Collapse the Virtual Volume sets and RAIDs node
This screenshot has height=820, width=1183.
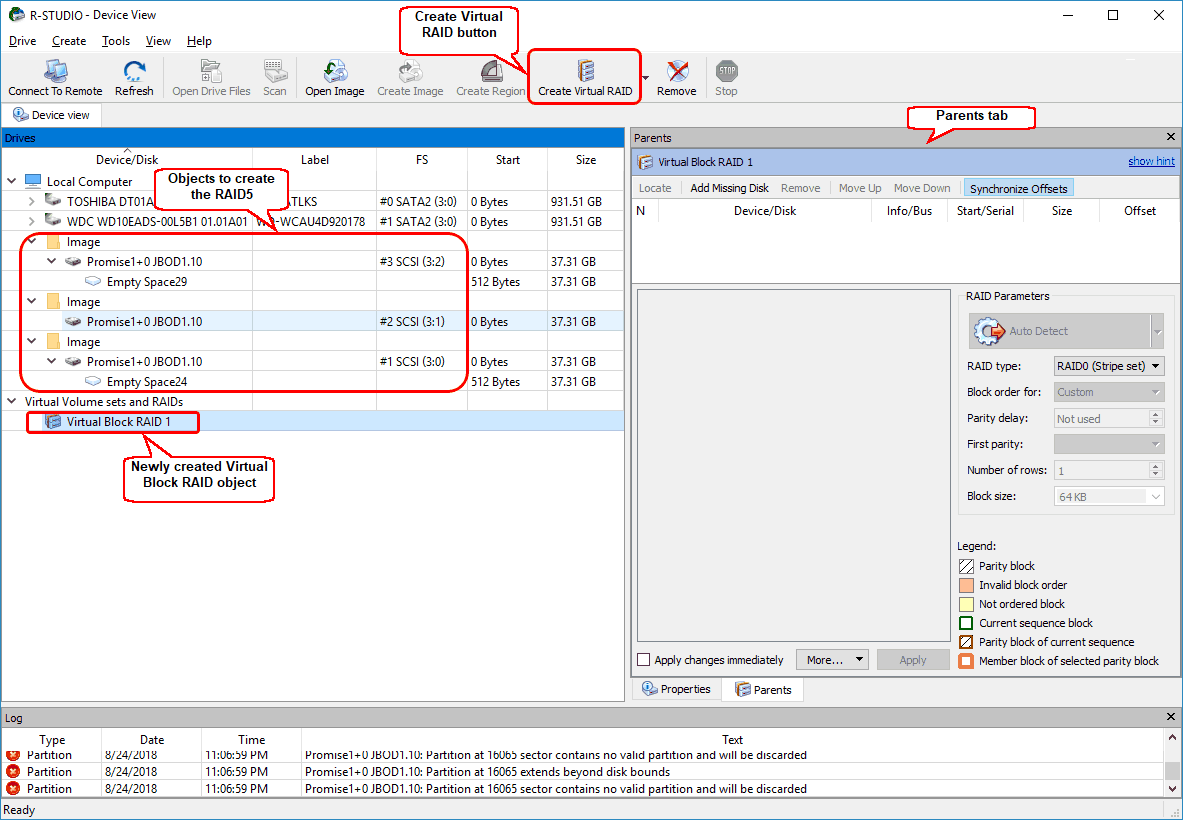12,402
